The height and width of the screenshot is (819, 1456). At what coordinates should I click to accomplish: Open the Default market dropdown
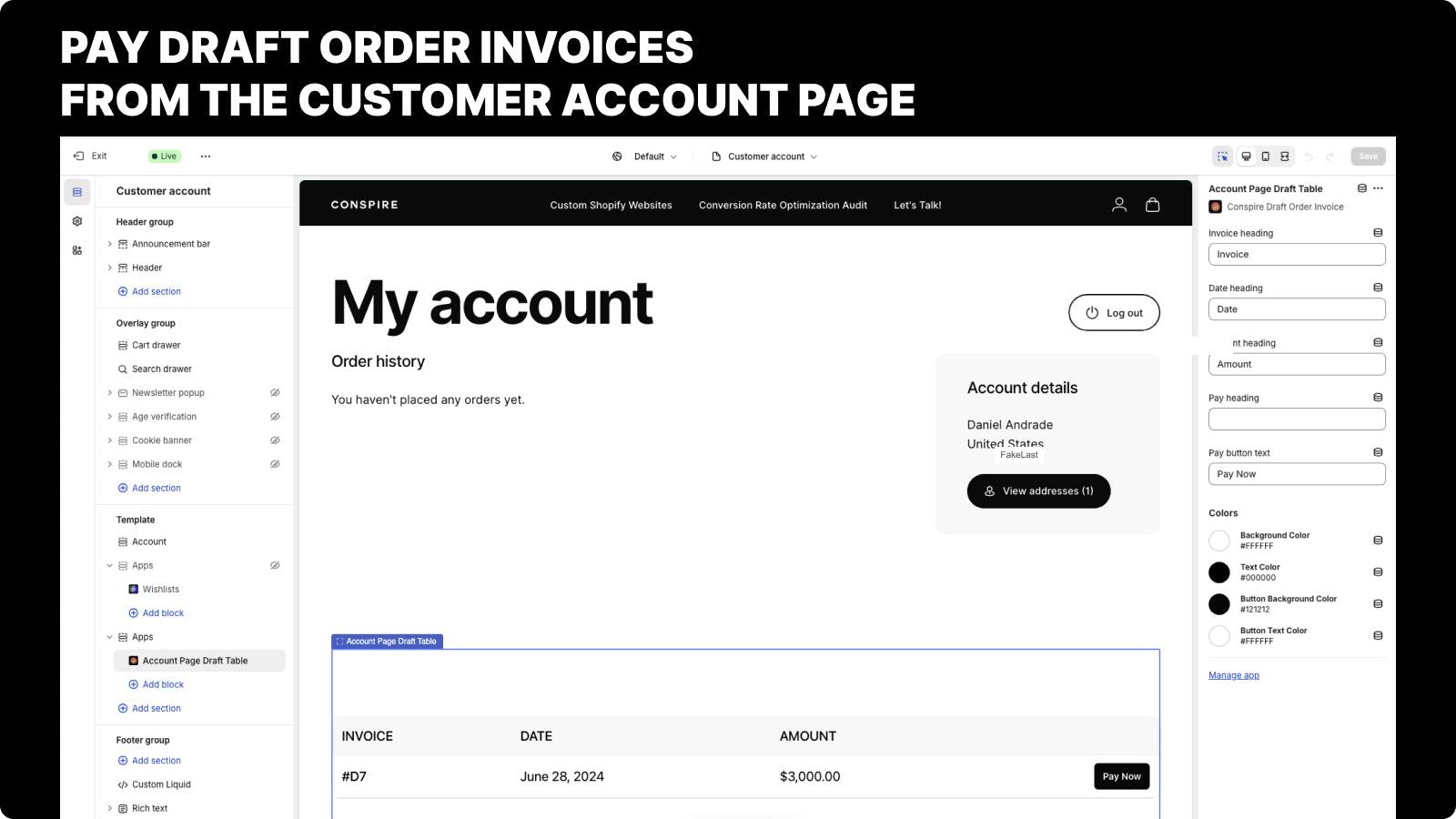click(646, 156)
